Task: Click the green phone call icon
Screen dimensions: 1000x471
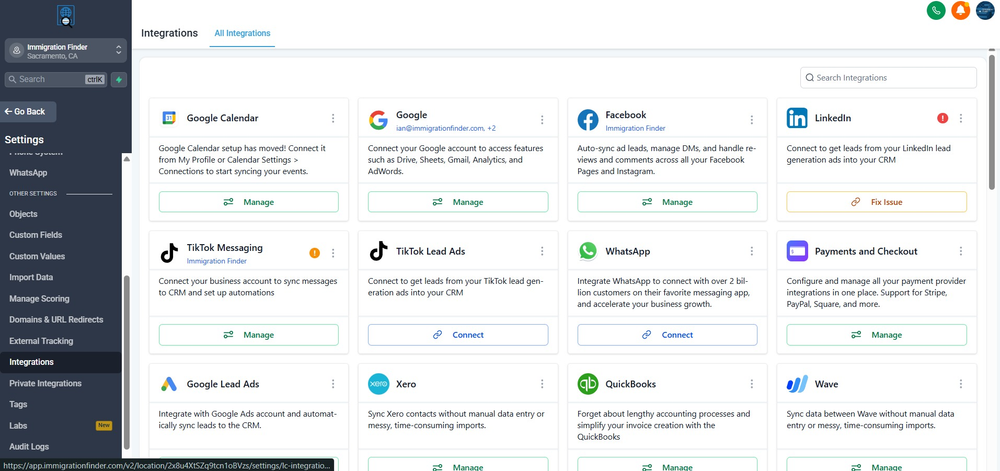Action: click(x=936, y=10)
